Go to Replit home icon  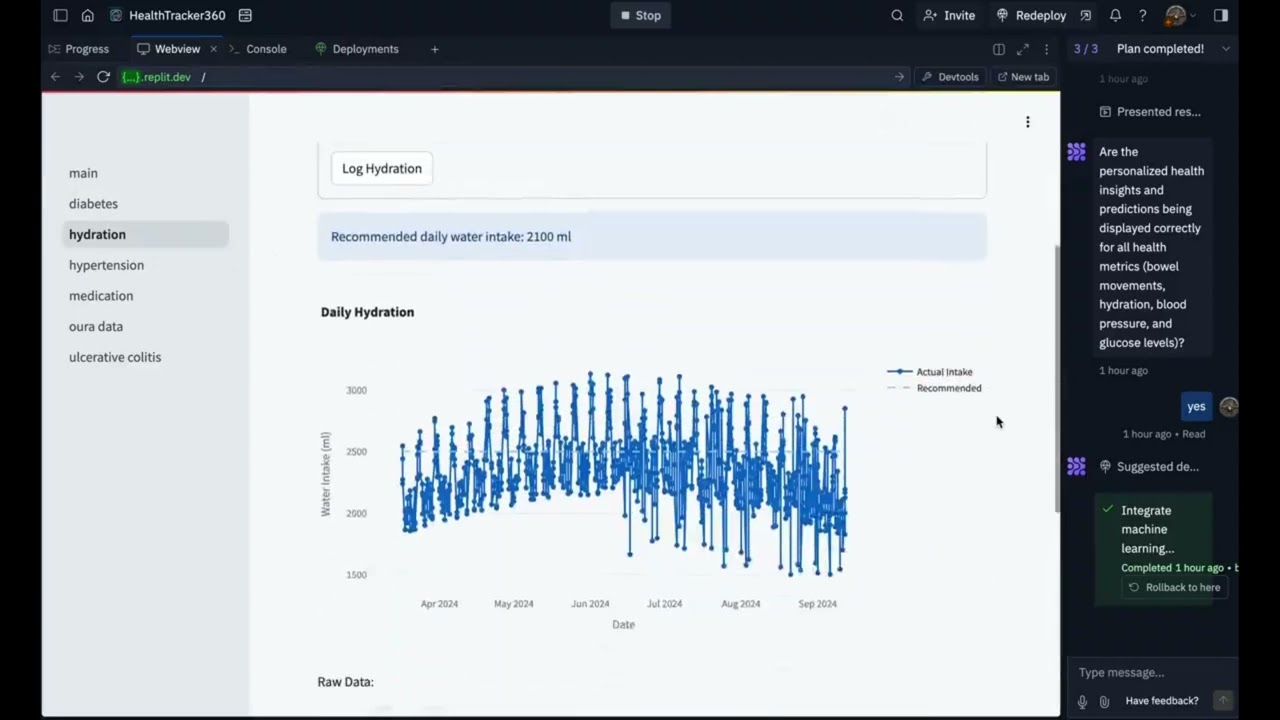(87, 15)
